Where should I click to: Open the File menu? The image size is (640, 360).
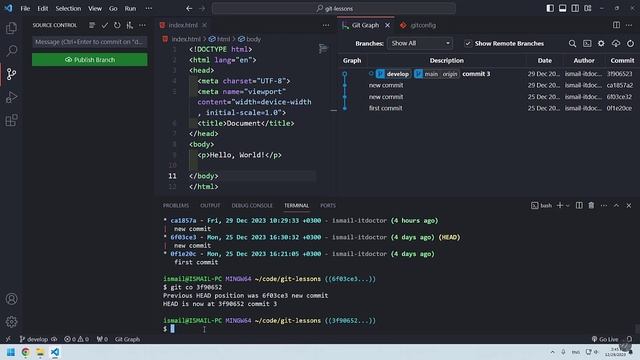[x=25, y=8]
